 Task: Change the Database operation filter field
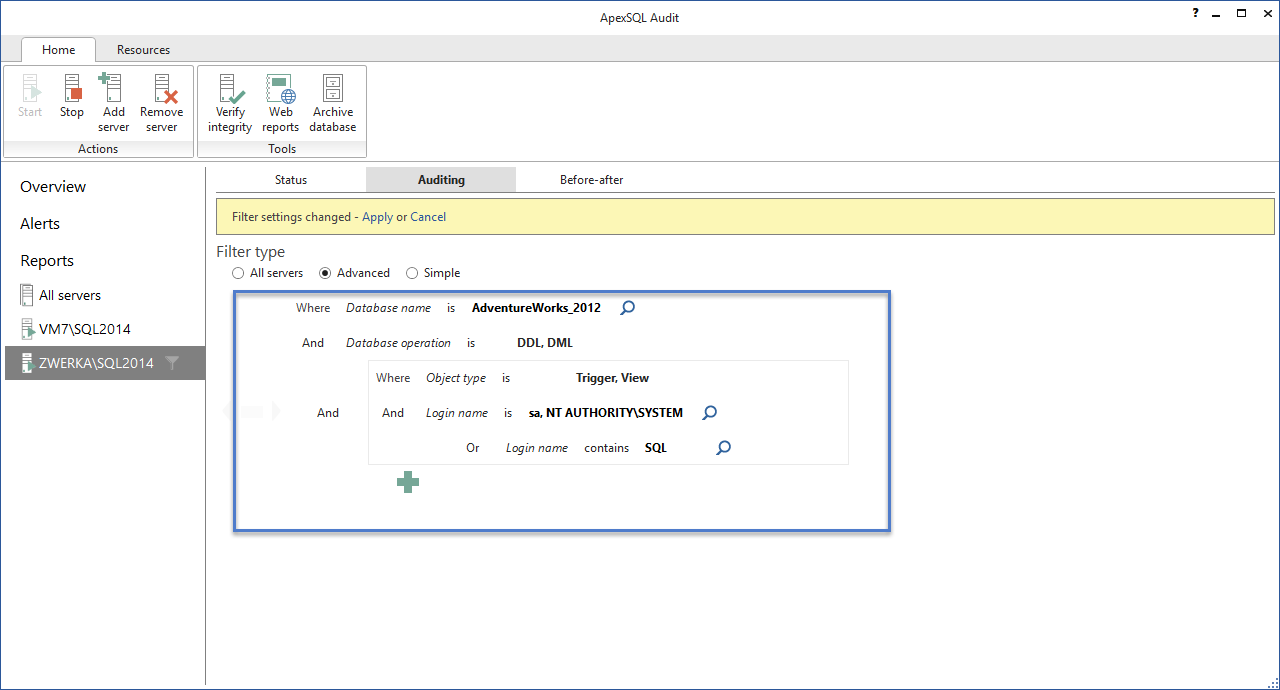(x=398, y=343)
